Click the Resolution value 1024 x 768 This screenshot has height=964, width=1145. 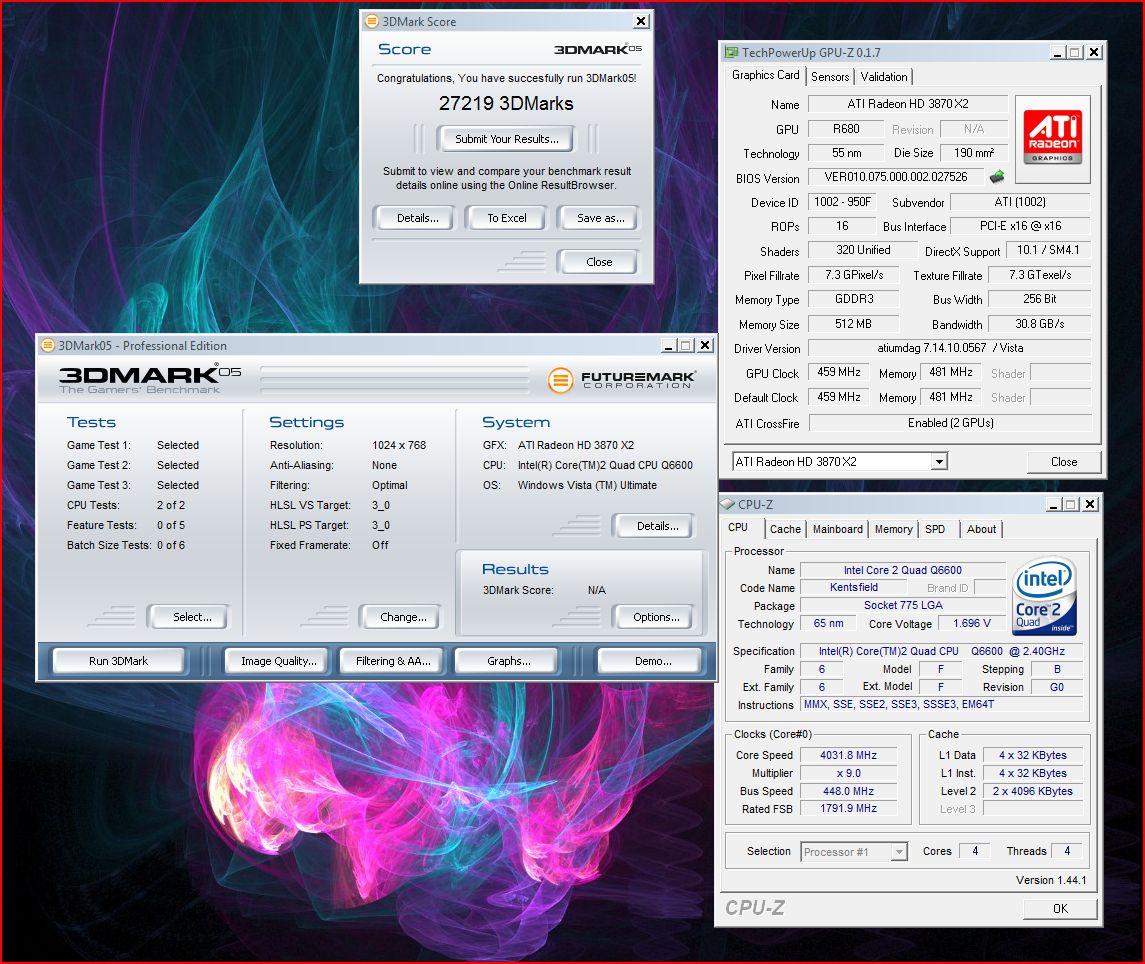pos(399,445)
